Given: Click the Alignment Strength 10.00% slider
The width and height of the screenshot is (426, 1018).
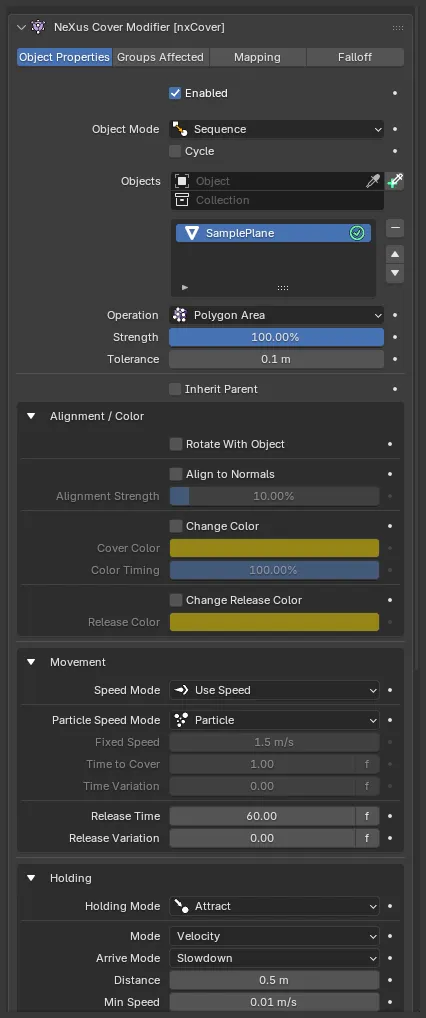Looking at the screenshot, I should (274, 496).
